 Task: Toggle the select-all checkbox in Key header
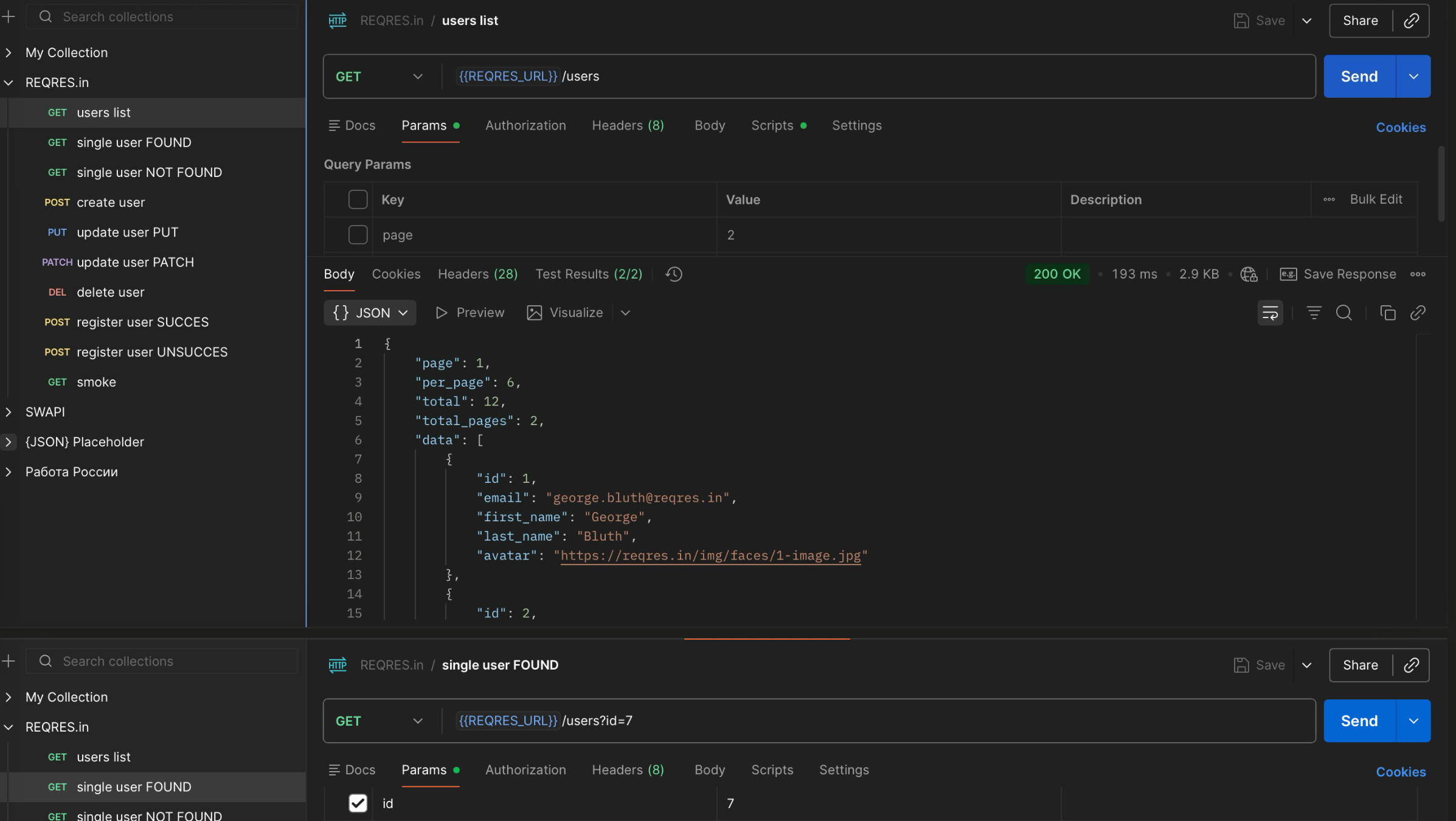point(358,199)
